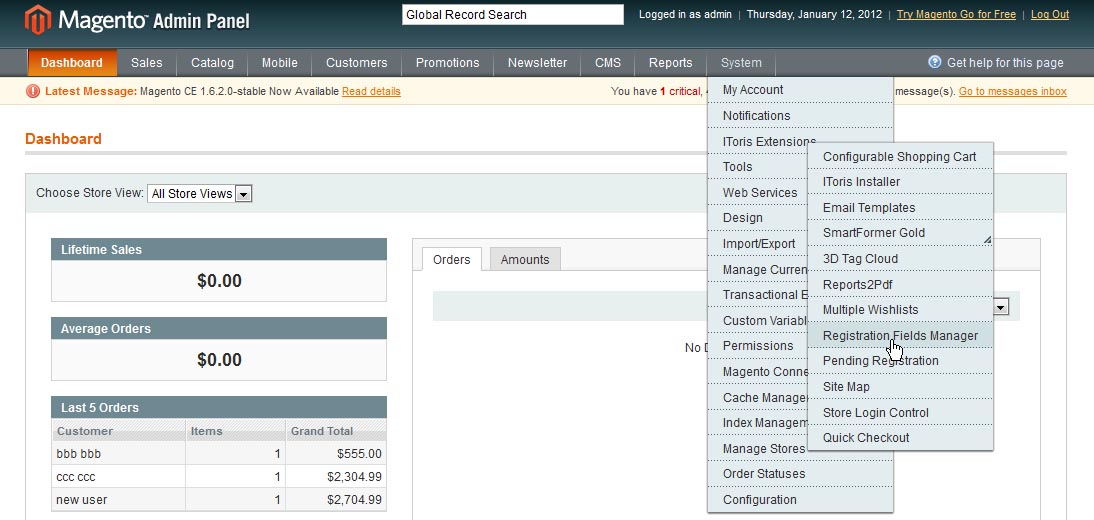1094x520 pixels.
Task: Open Reports2Pdf from submenu
Action: [x=900, y=284]
